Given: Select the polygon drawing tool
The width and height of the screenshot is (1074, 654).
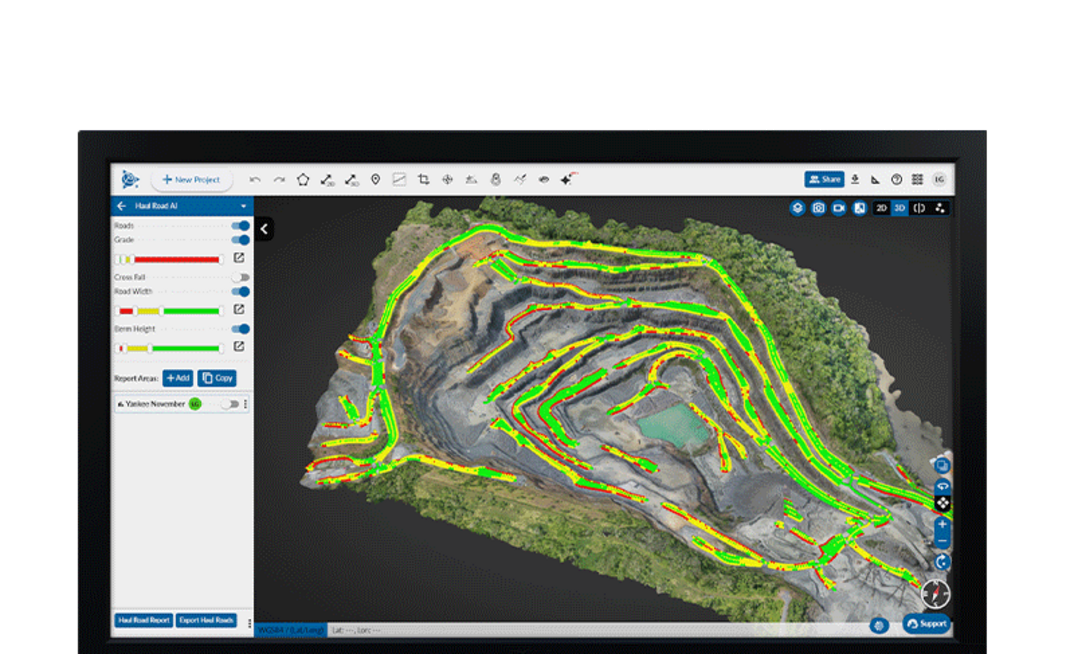Looking at the screenshot, I should [x=303, y=179].
